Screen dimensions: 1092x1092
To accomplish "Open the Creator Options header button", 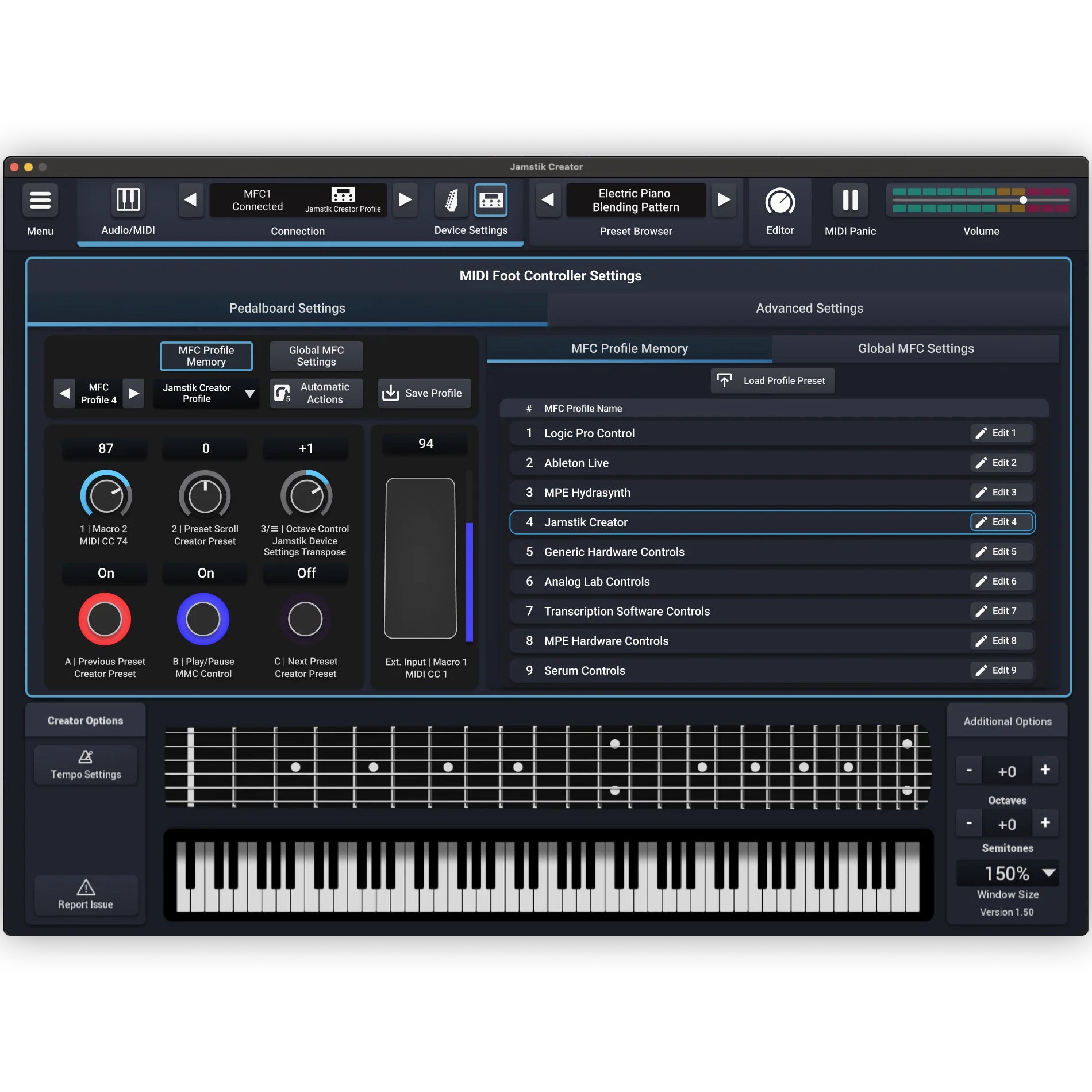I will coord(86,721).
